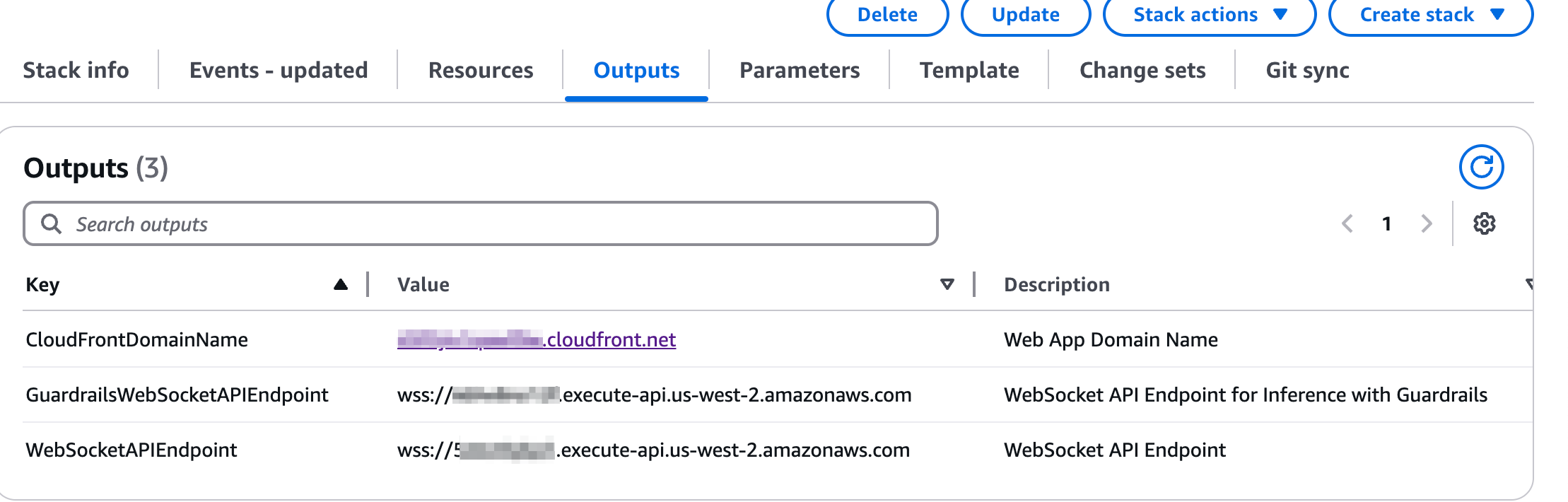Go to the Change sets tab
This screenshot has width=1568, height=502.
(x=1142, y=70)
